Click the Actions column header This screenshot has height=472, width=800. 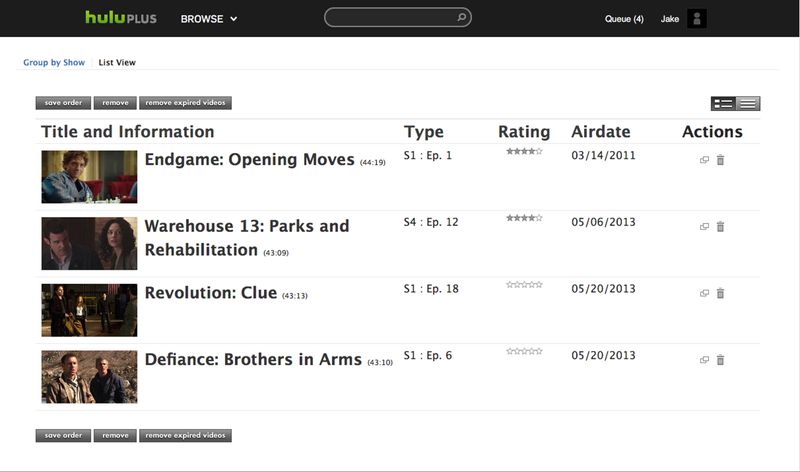pyautogui.click(x=712, y=132)
